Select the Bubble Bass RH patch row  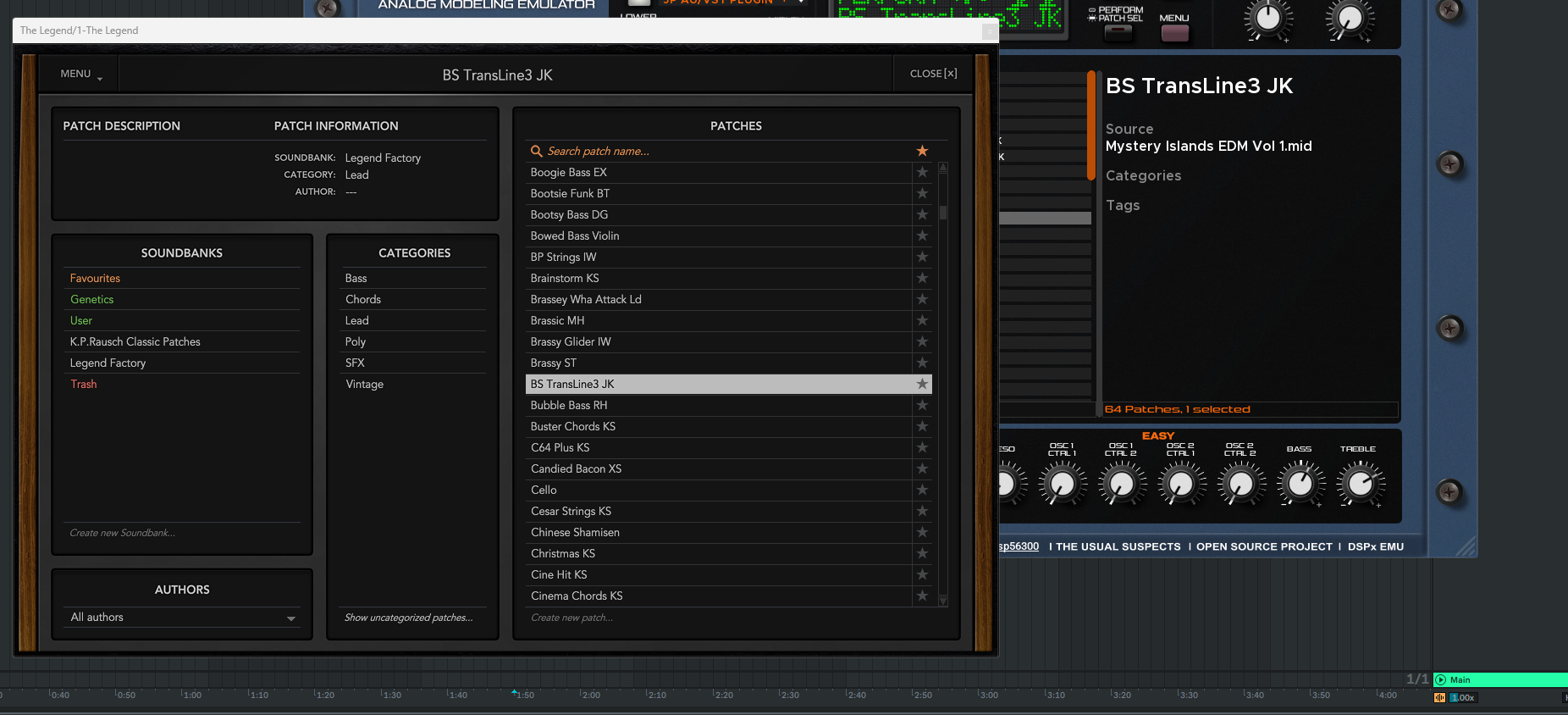(719, 405)
